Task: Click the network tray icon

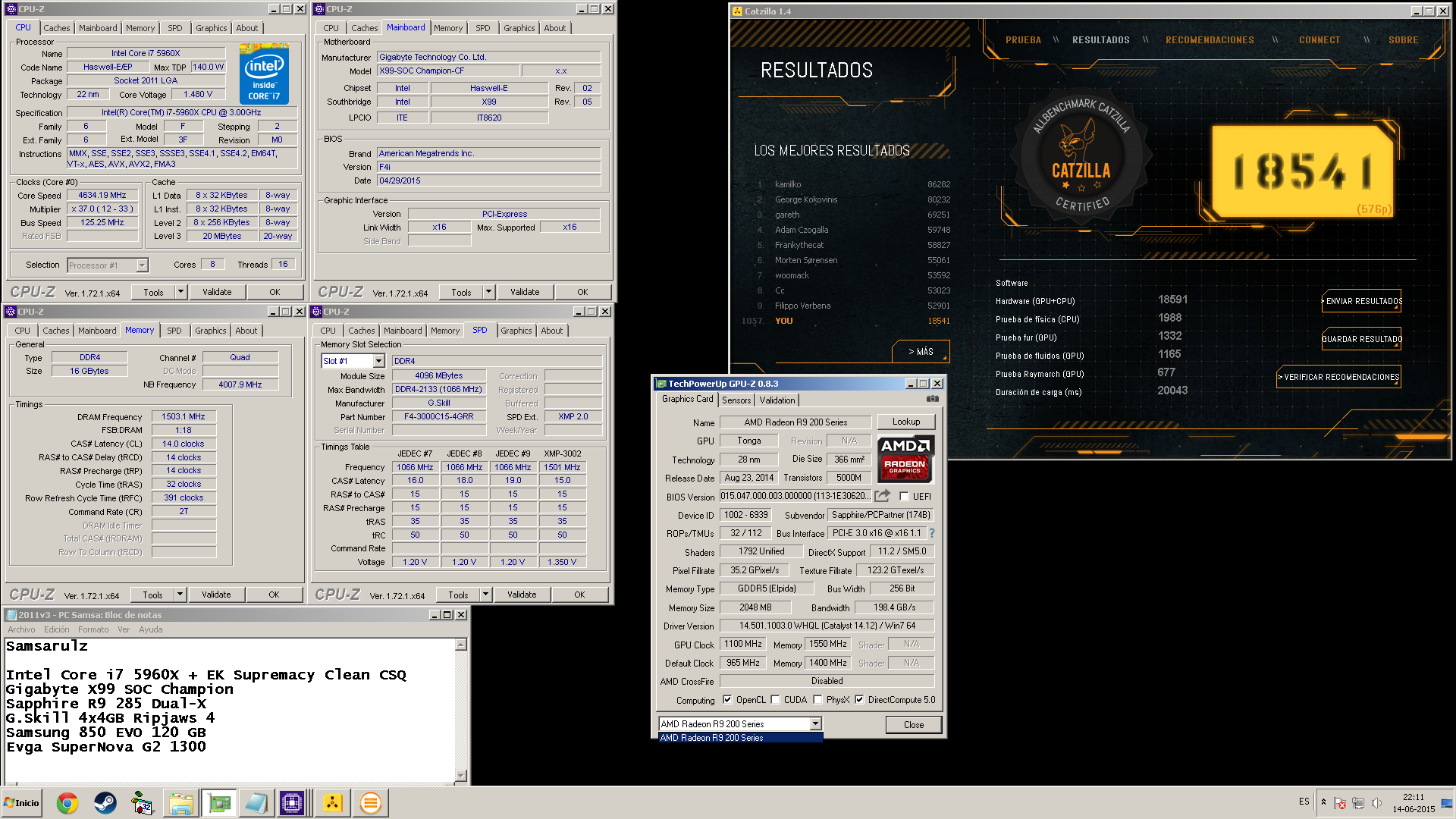Action: tap(1358, 803)
